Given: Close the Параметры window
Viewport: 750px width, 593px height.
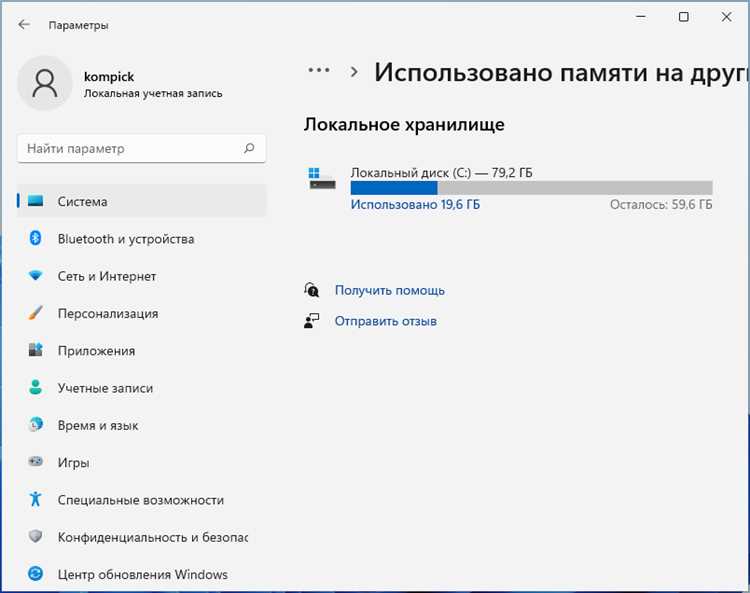Looking at the screenshot, I should 726,17.
